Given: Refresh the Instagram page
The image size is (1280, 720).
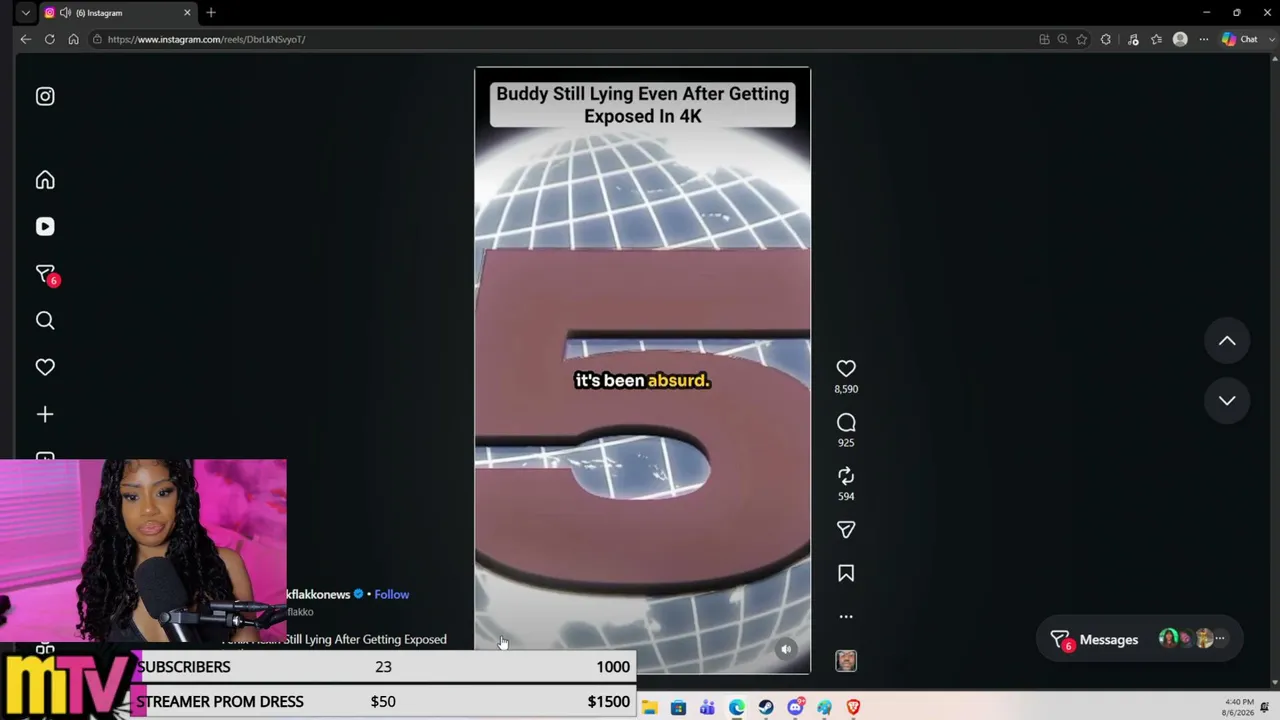Looking at the screenshot, I should (49, 39).
